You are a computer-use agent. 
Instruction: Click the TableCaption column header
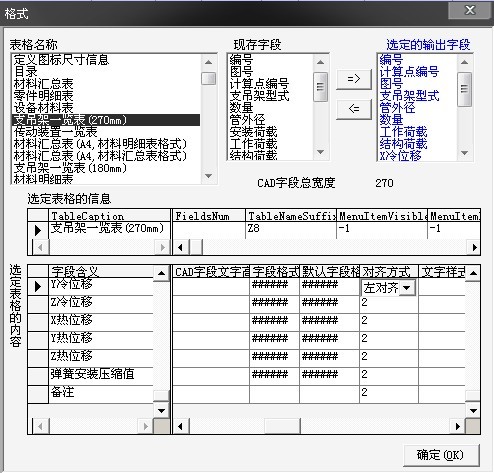click(109, 216)
